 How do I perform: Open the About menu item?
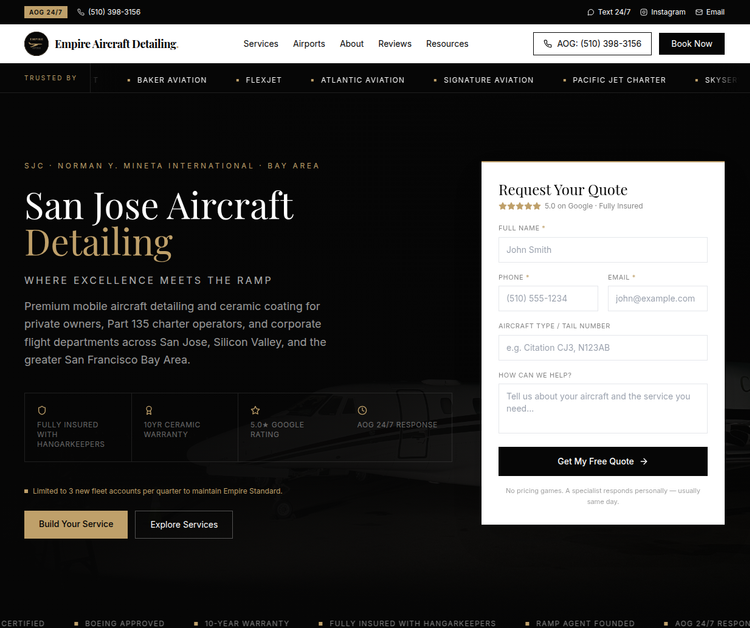tap(352, 44)
